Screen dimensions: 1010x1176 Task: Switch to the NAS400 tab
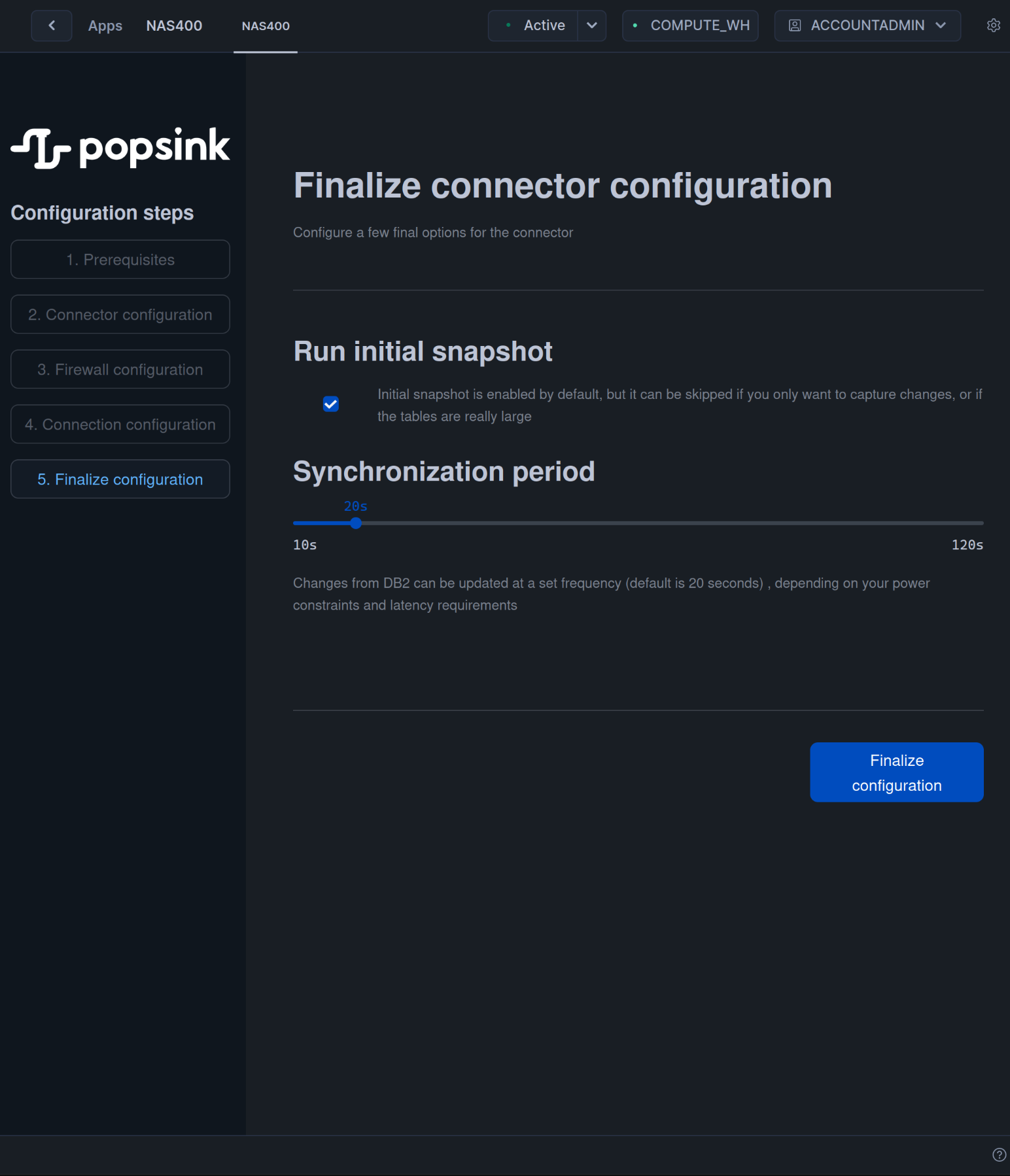coord(266,26)
